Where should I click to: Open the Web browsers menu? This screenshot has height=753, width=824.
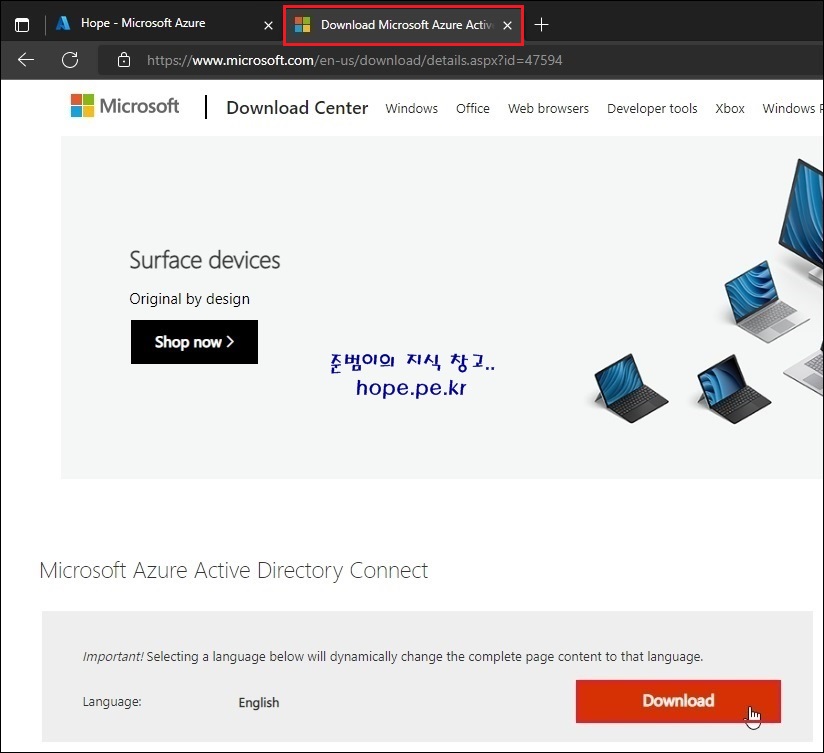[x=548, y=108]
